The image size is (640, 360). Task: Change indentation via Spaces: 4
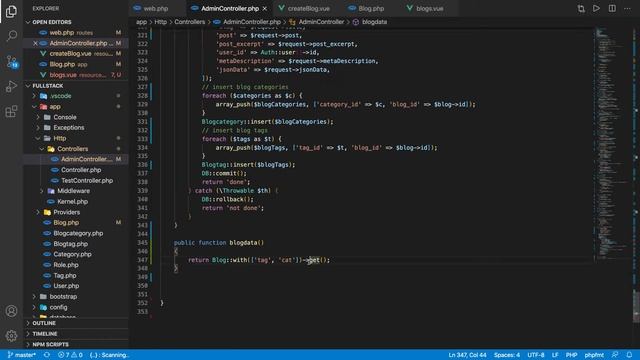click(x=507, y=355)
